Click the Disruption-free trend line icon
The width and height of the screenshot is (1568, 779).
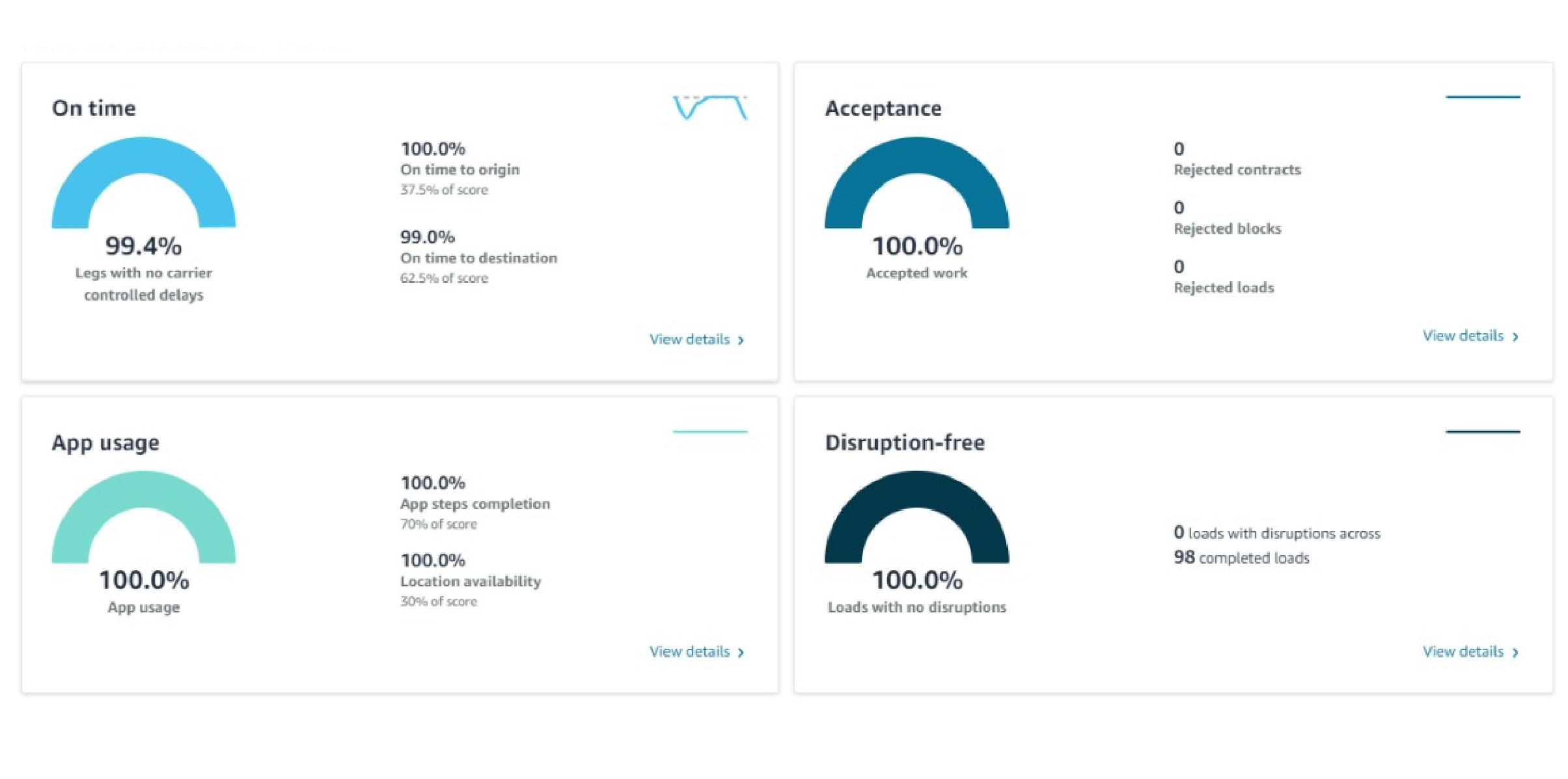[1482, 431]
